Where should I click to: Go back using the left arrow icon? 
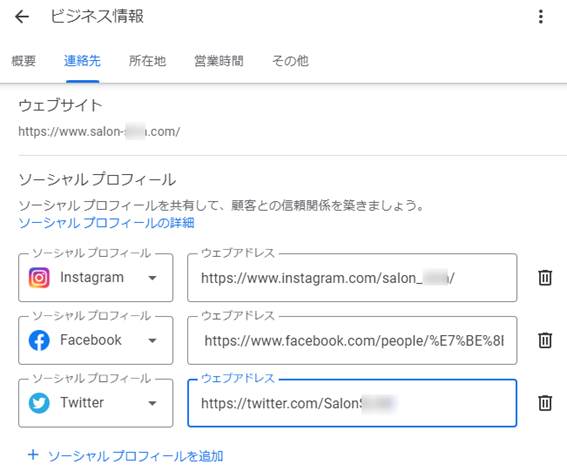point(22,17)
